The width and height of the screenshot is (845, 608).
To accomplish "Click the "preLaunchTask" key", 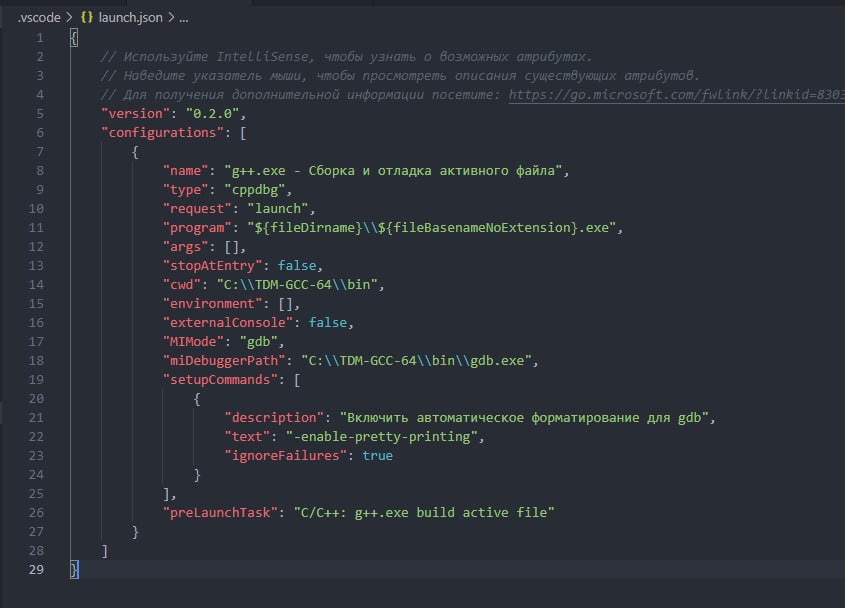I will 220,513.
